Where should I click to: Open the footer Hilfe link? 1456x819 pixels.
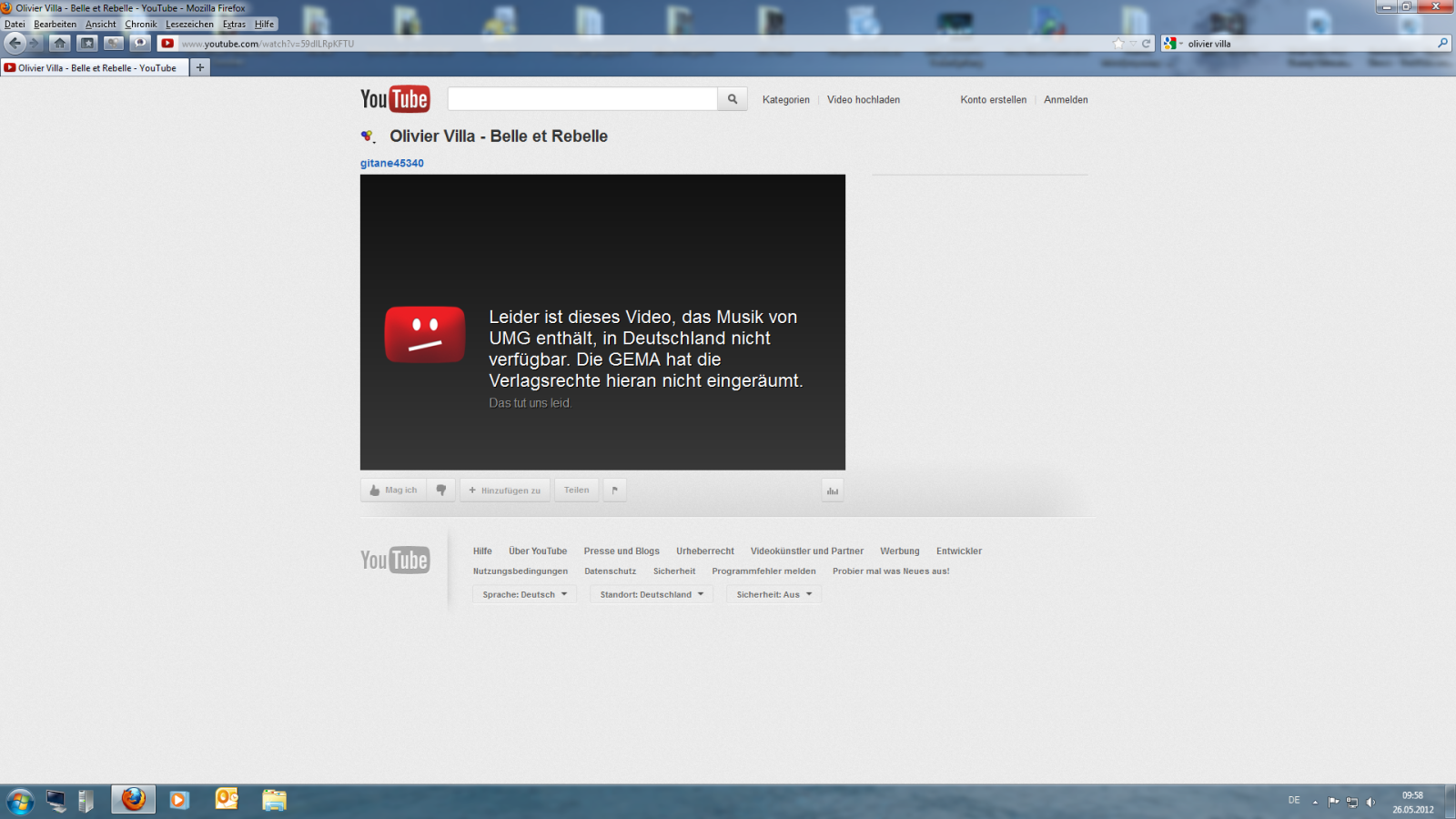coord(482,551)
